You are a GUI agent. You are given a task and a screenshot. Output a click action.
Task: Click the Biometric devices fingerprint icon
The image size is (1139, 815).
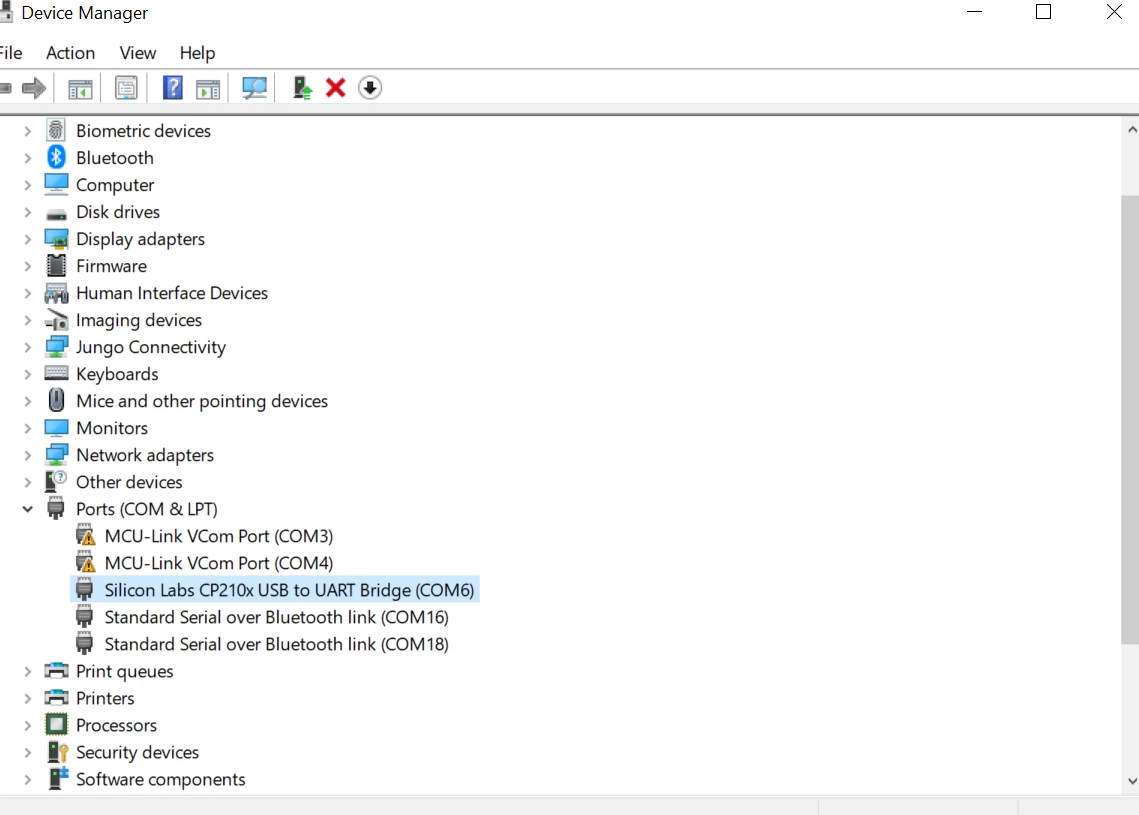56,131
